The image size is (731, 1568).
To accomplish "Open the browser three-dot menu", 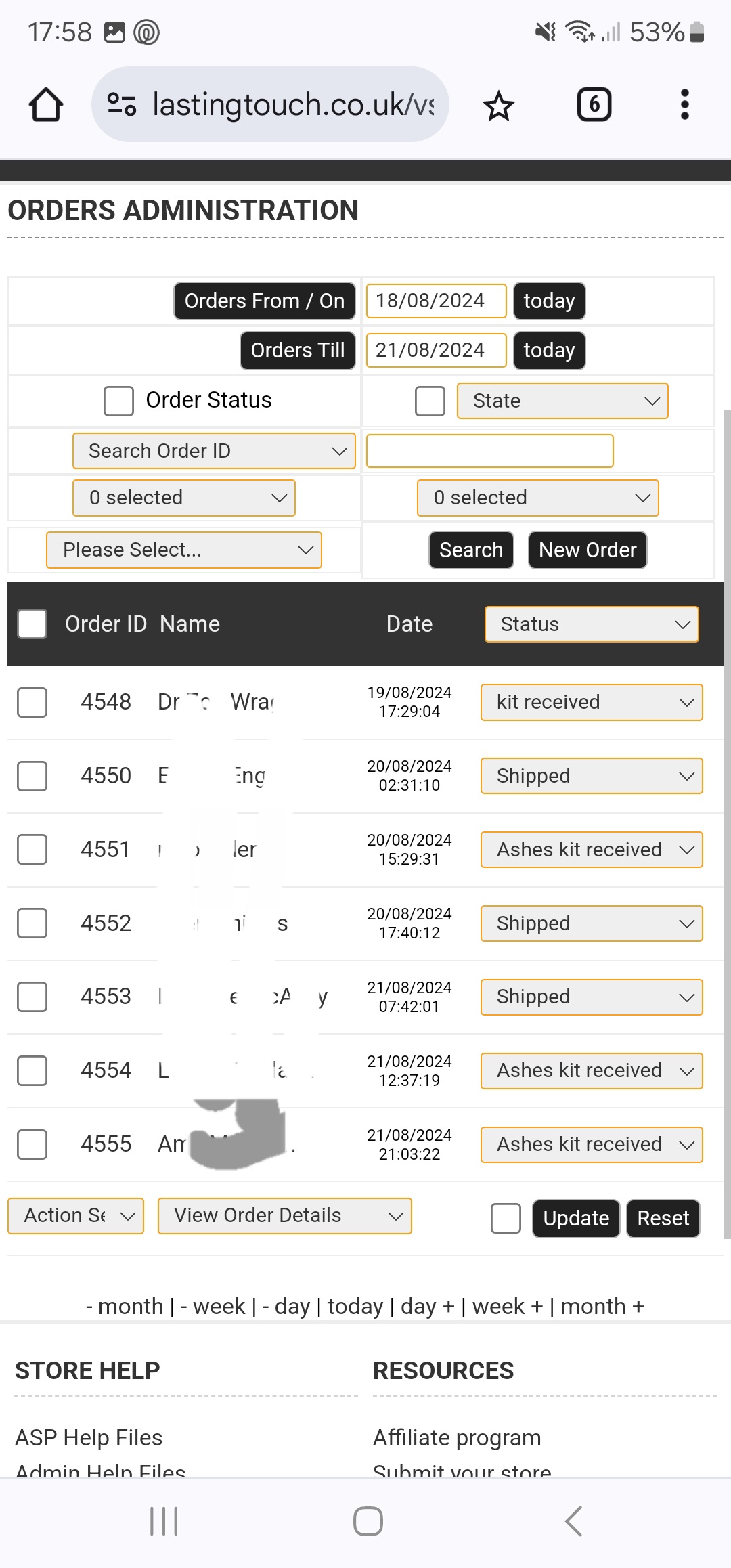I will [684, 105].
